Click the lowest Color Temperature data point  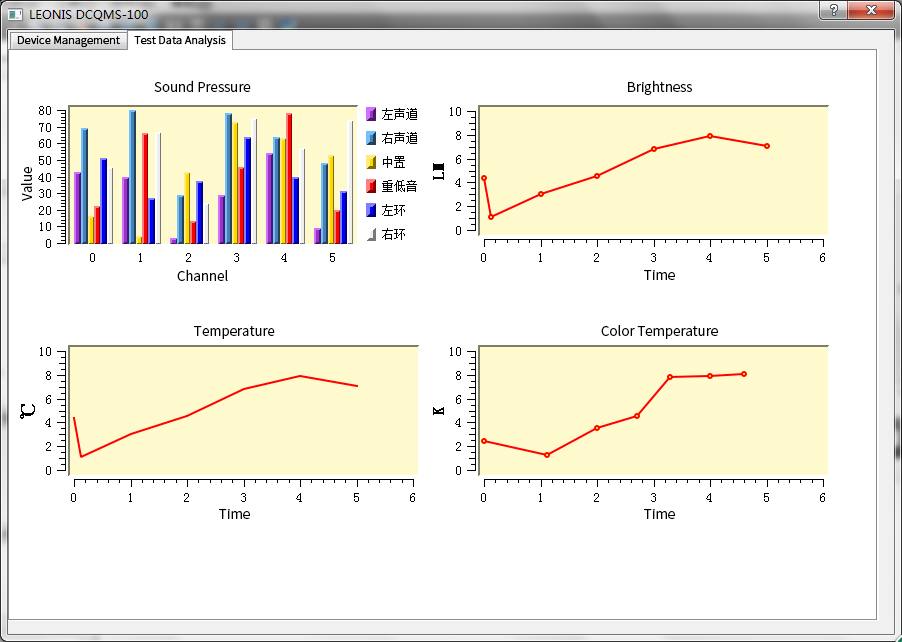pyautogui.click(x=547, y=455)
